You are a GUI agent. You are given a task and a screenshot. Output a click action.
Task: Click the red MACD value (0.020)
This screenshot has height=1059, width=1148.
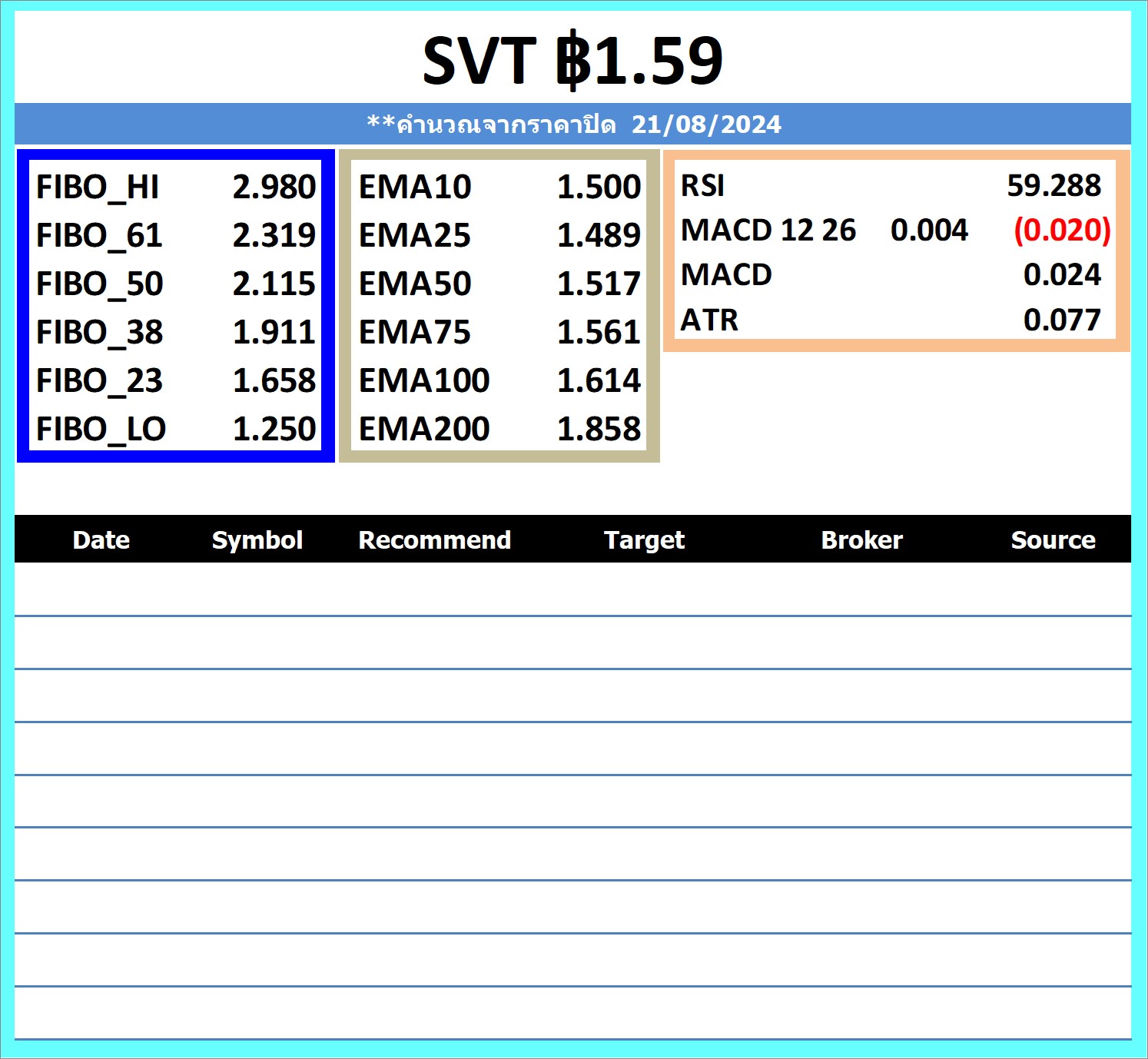pyautogui.click(x=1062, y=230)
